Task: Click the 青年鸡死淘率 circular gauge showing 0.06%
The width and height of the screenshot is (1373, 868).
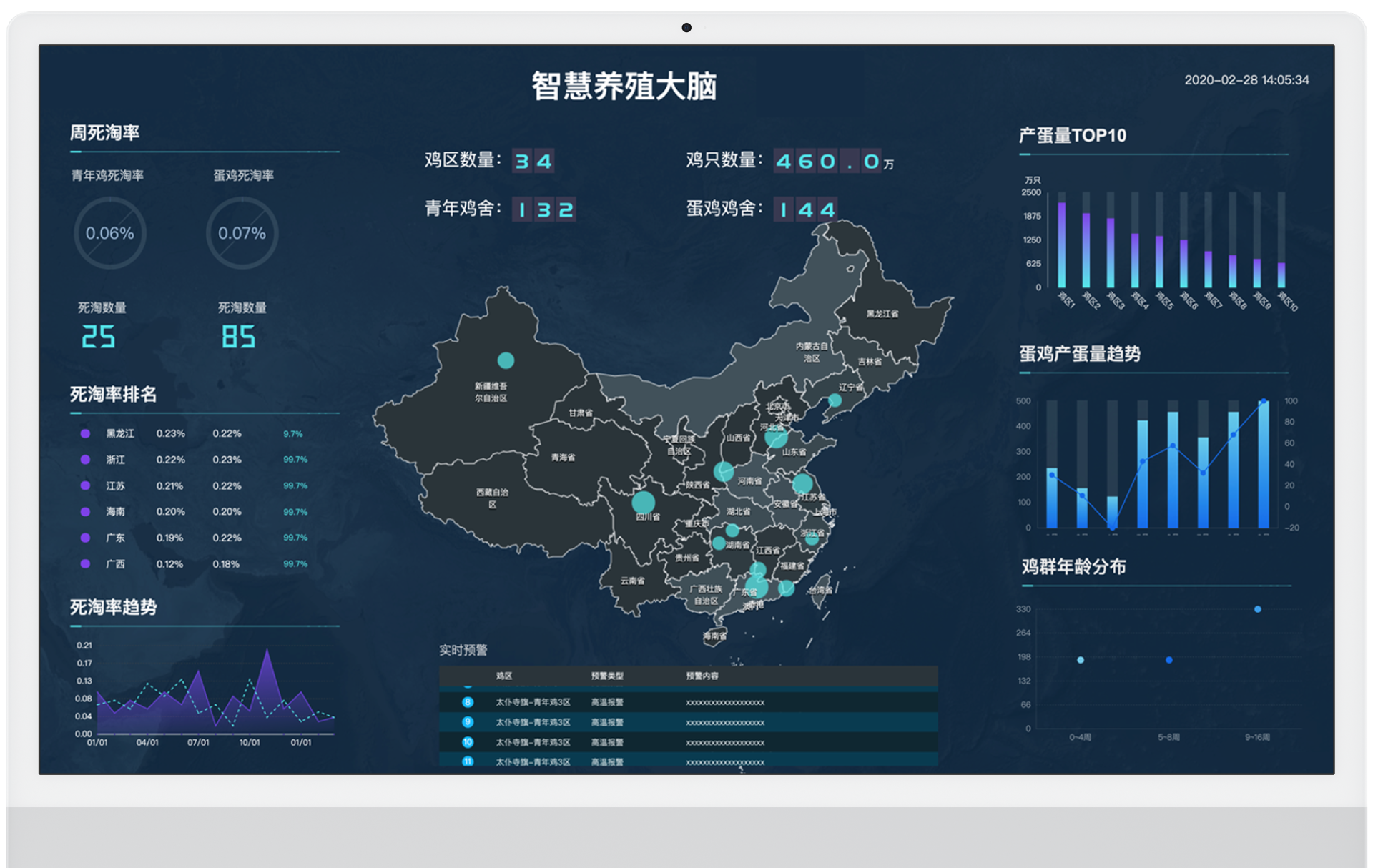Action: tap(110, 233)
